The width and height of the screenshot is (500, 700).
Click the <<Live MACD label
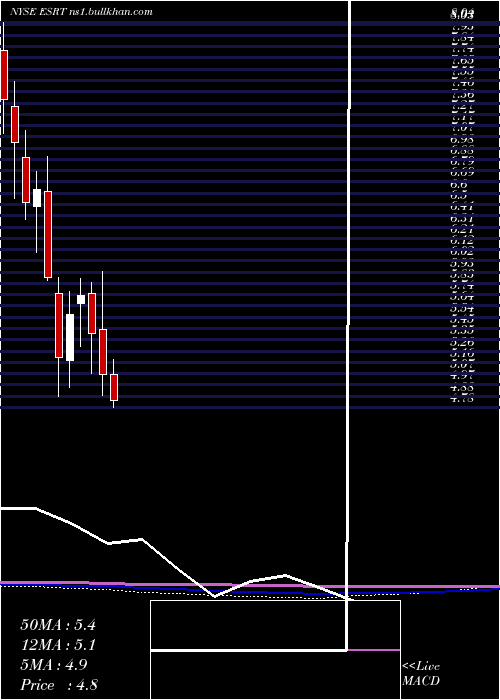pos(421,674)
